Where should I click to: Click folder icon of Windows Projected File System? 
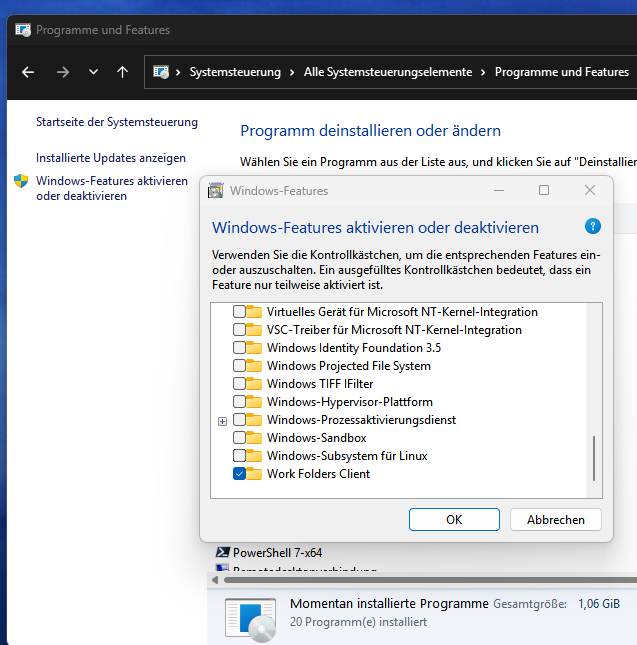click(x=254, y=366)
